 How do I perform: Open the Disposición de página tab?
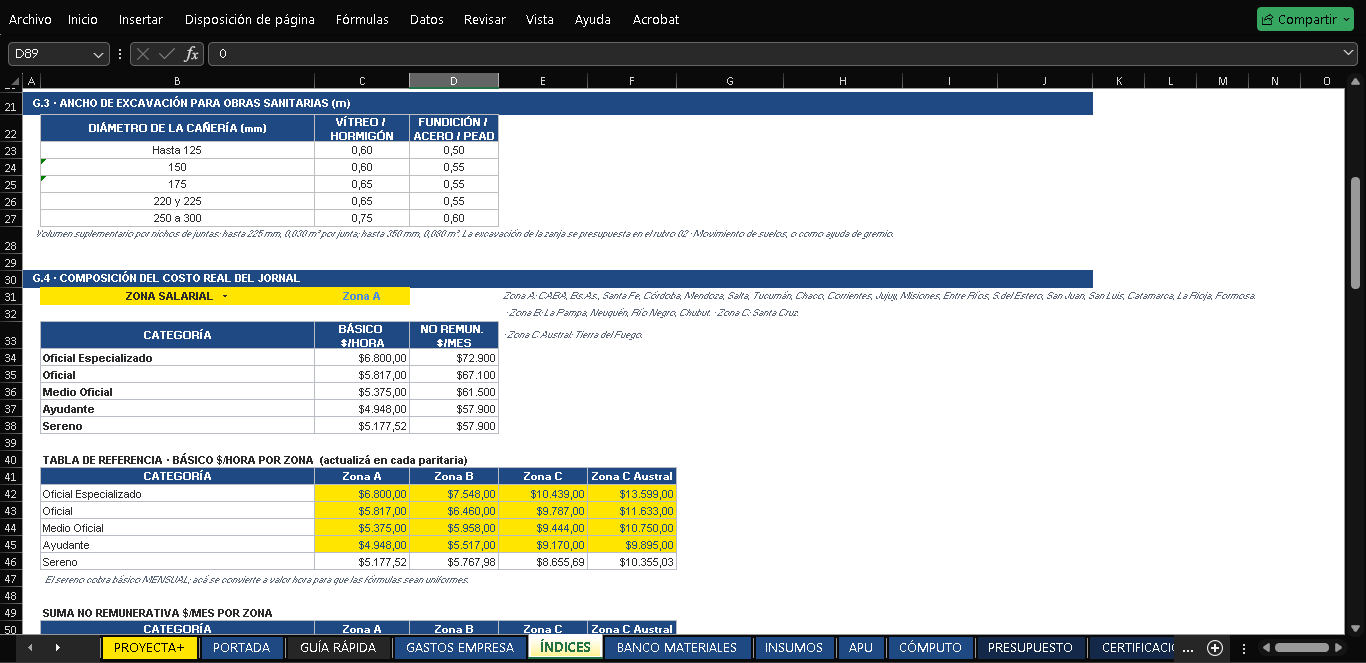(250, 19)
